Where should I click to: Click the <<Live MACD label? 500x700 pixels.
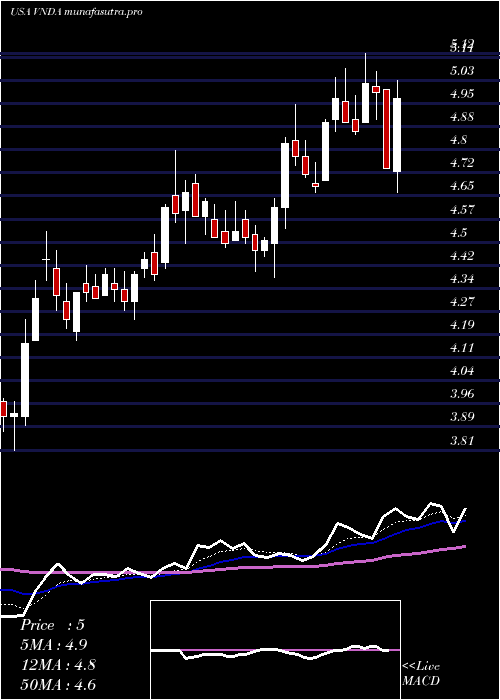click(421, 674)
